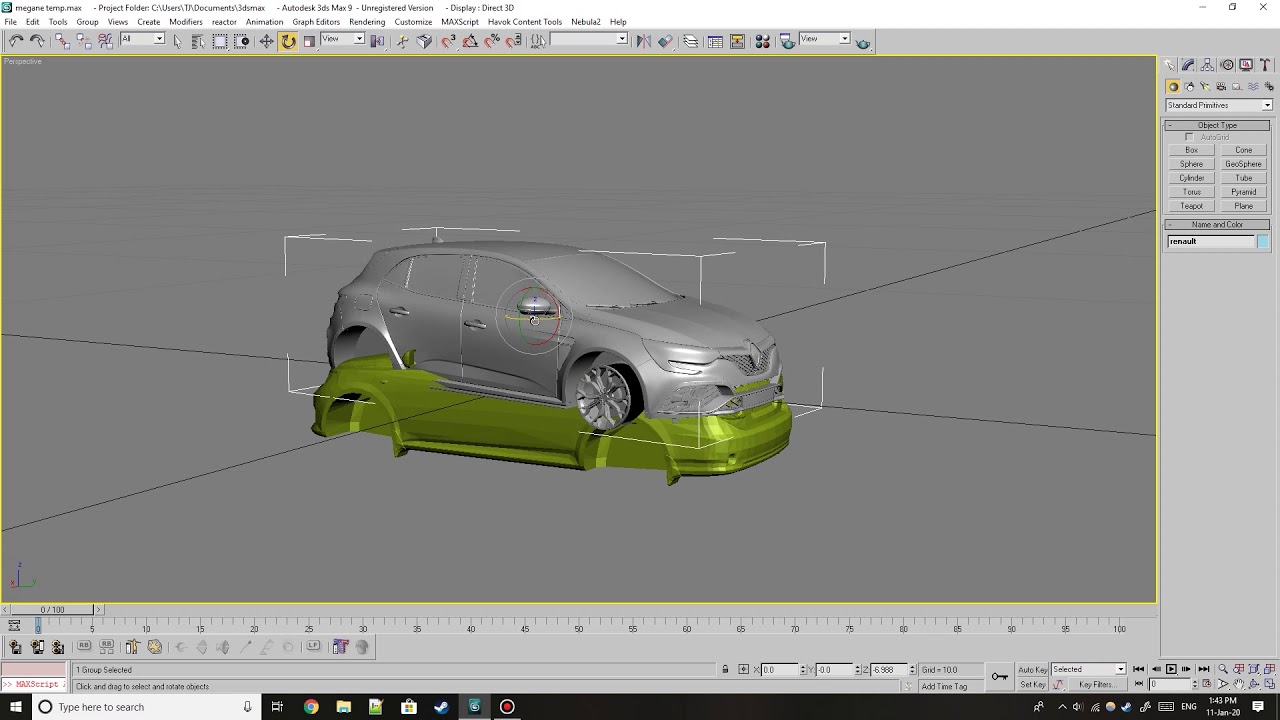
Task: Open the selection filter 'All' dropdown
Action: [x=142, y=39]
